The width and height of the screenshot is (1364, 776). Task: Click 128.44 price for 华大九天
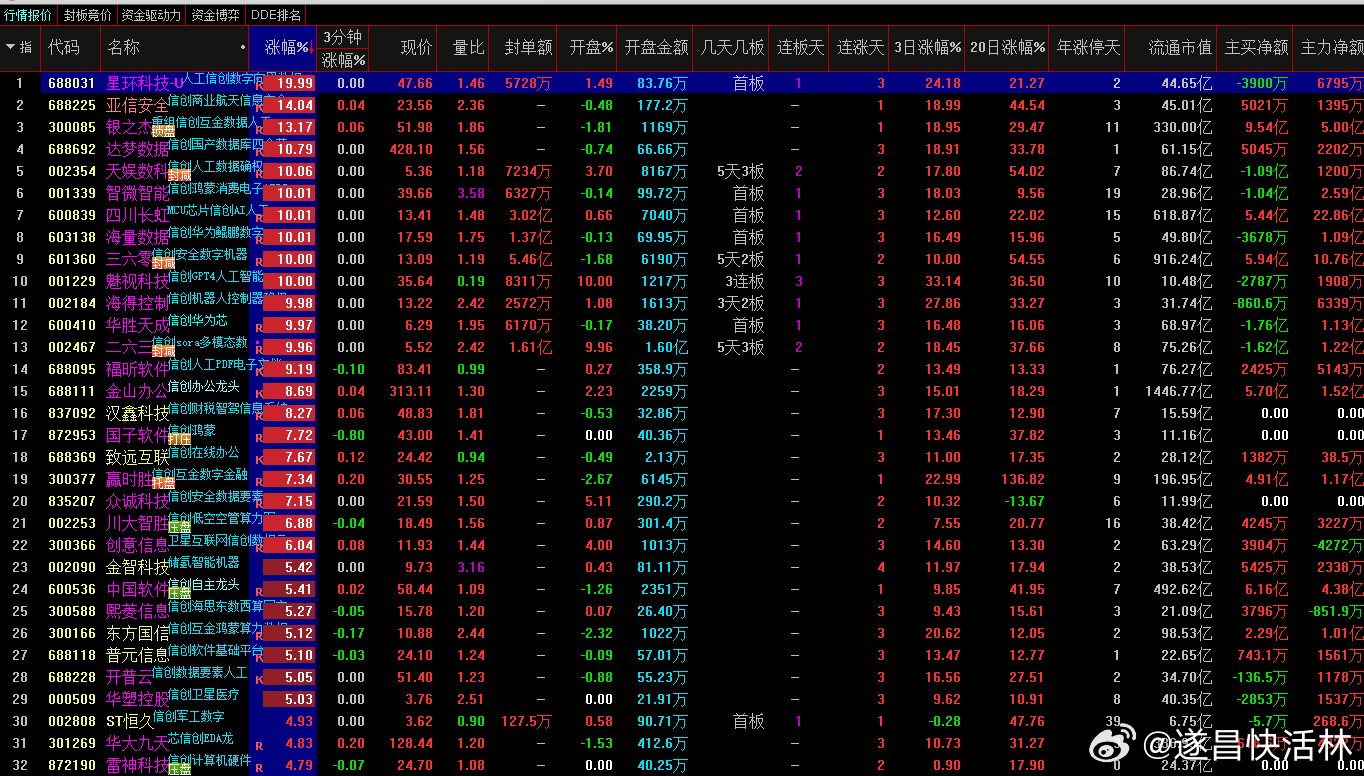[411, 743]
